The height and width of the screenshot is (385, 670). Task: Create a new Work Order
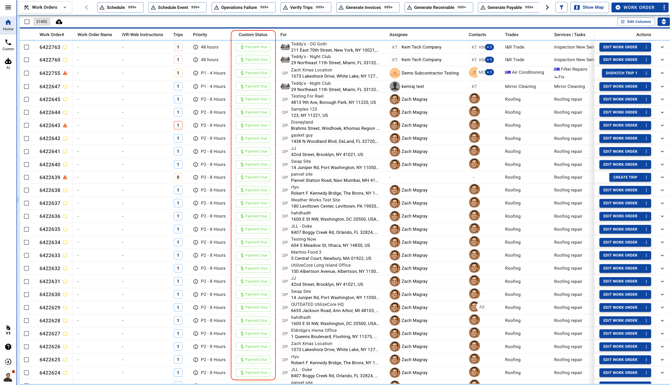[635, 7]
